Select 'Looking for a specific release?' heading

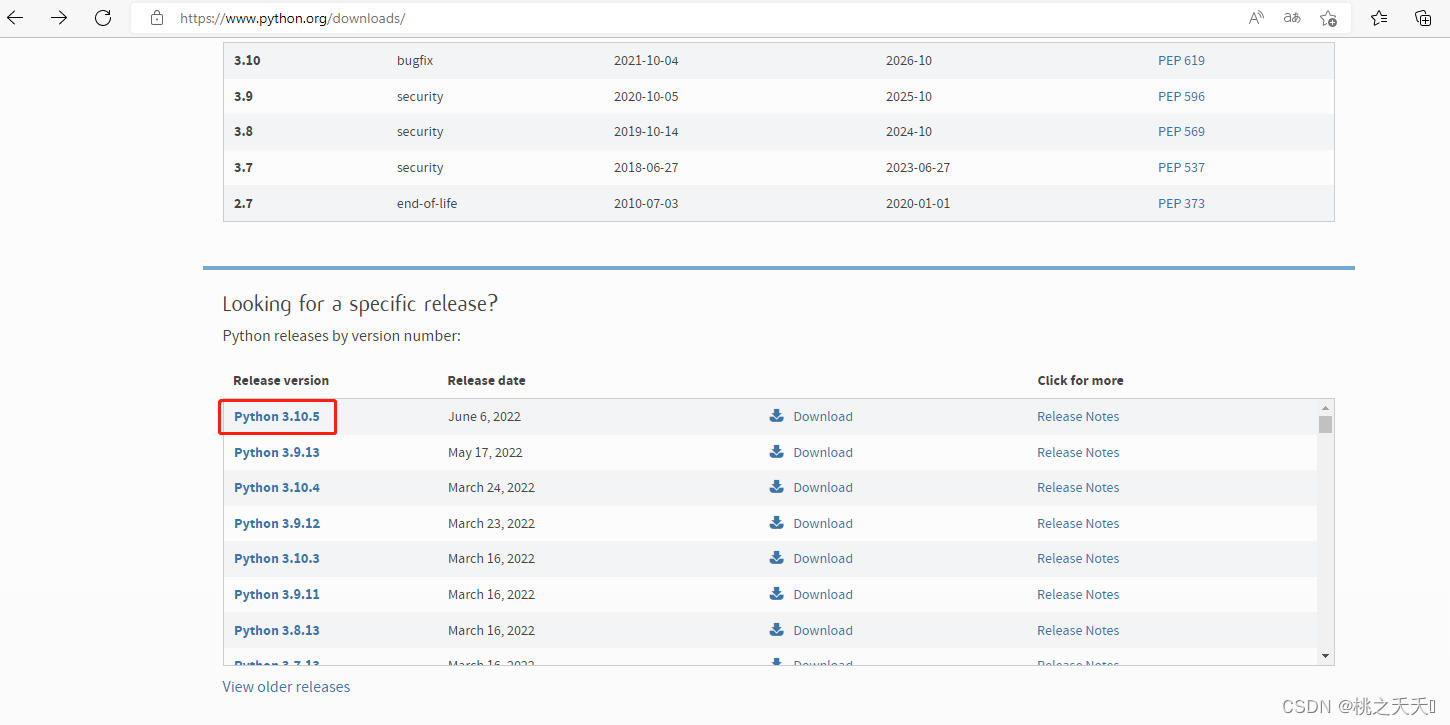[360, 304]
